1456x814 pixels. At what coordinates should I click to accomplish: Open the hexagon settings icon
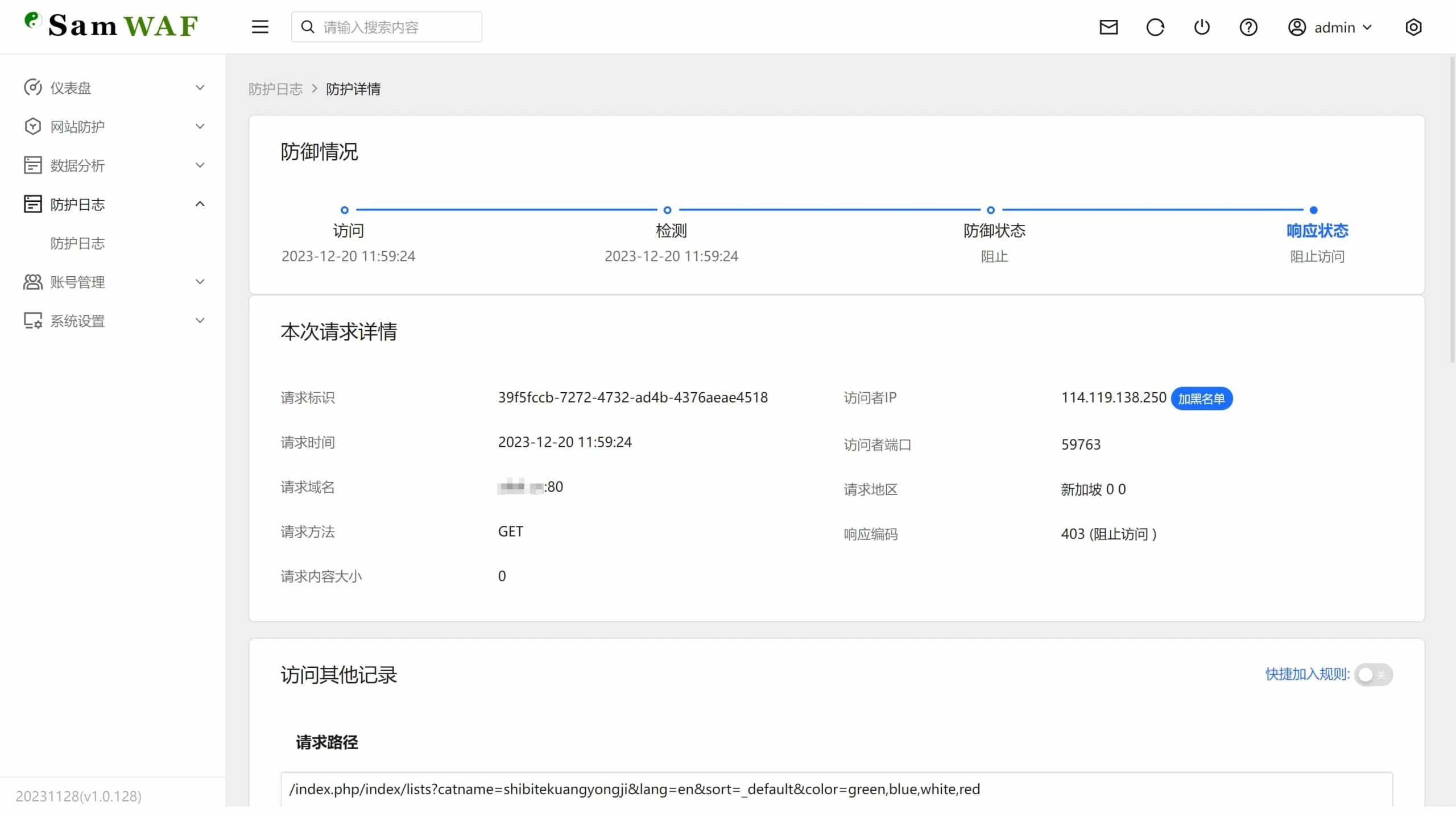coord(1413,27)
